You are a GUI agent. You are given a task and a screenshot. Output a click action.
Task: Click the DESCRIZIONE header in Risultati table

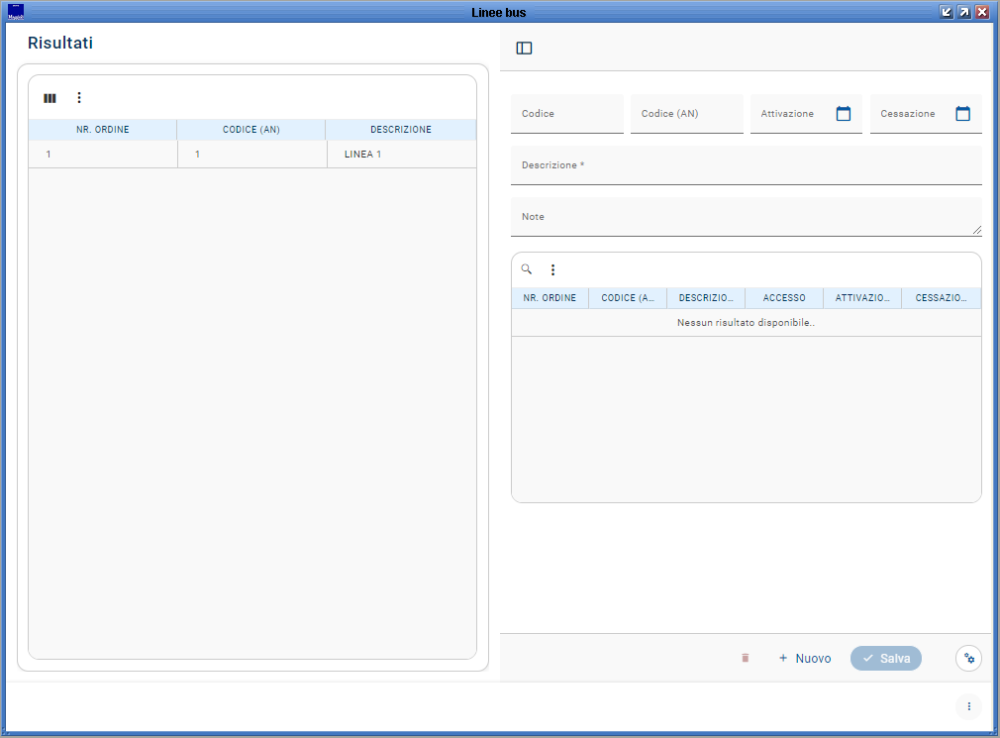400,130
